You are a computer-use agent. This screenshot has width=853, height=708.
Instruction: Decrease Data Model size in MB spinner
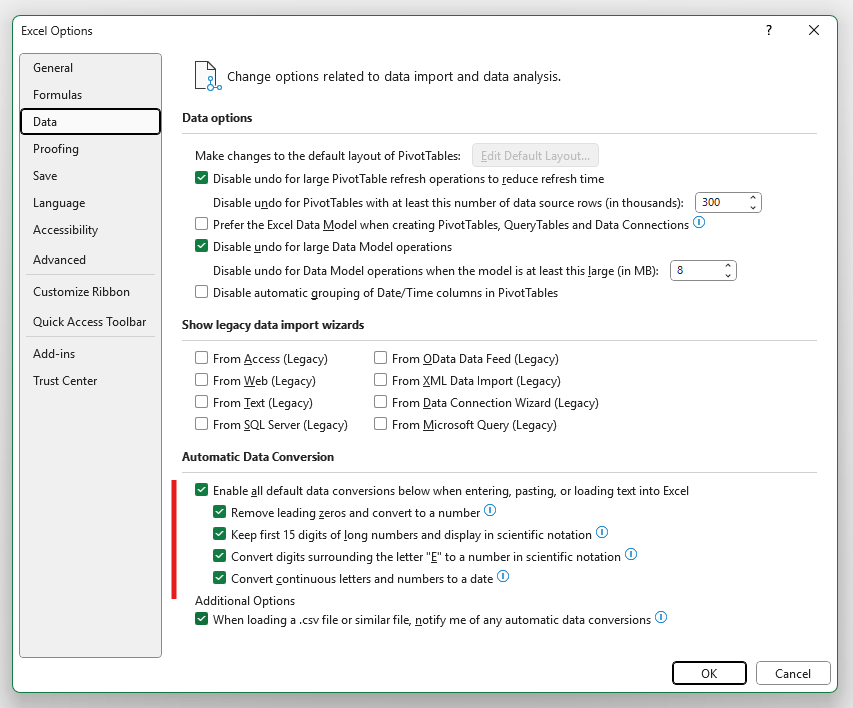click(728, 276)
